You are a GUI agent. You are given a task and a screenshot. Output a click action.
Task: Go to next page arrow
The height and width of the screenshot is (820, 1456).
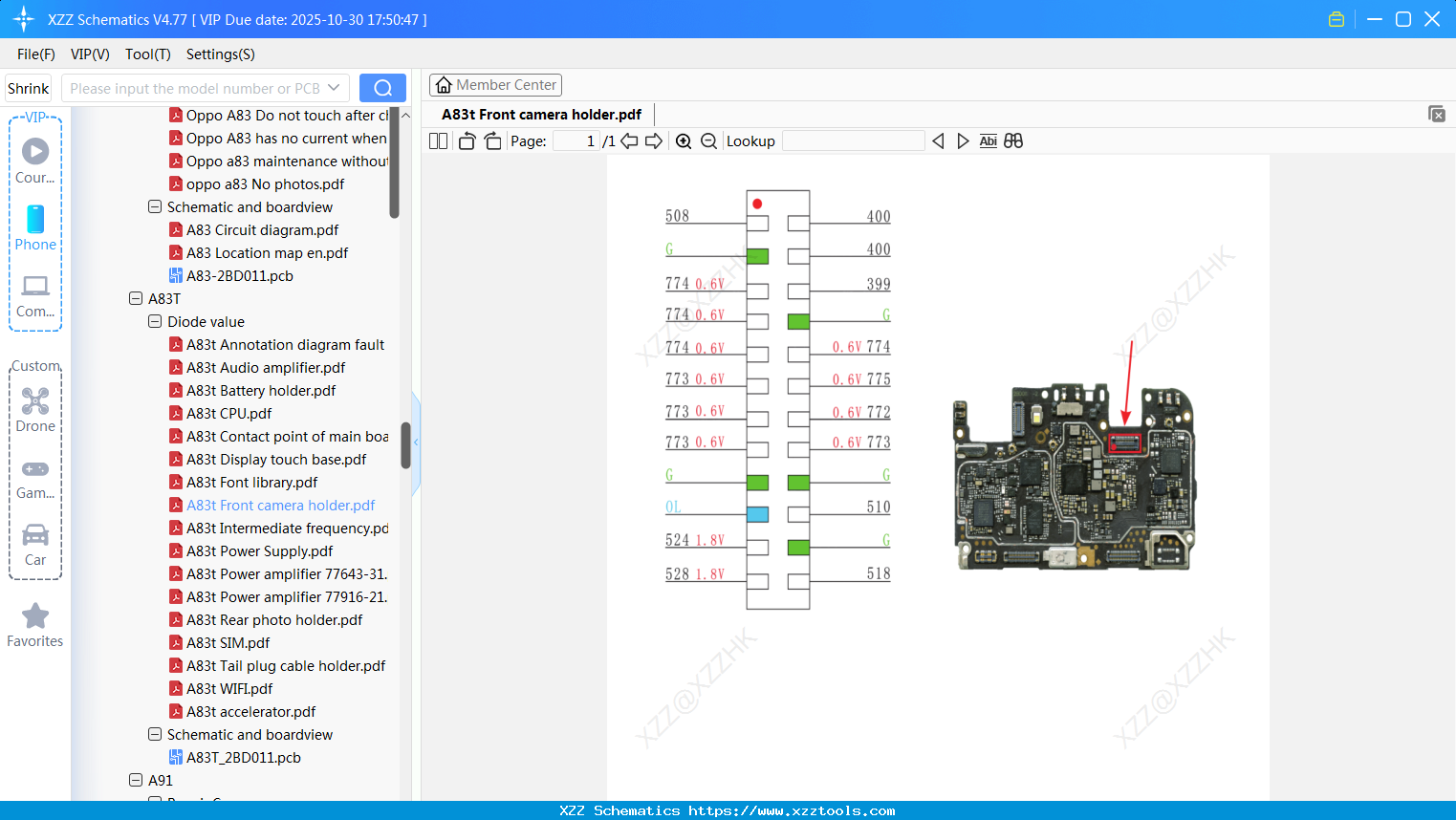pyautogui.click(x=654, y=141)
